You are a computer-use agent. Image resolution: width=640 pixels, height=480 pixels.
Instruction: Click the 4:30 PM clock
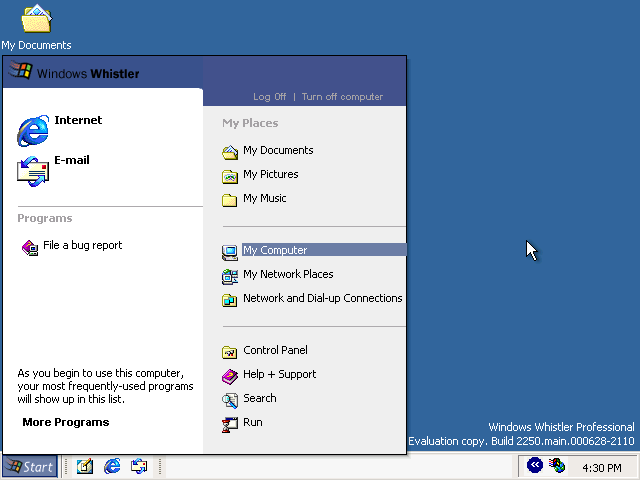[x=602, y=468]
